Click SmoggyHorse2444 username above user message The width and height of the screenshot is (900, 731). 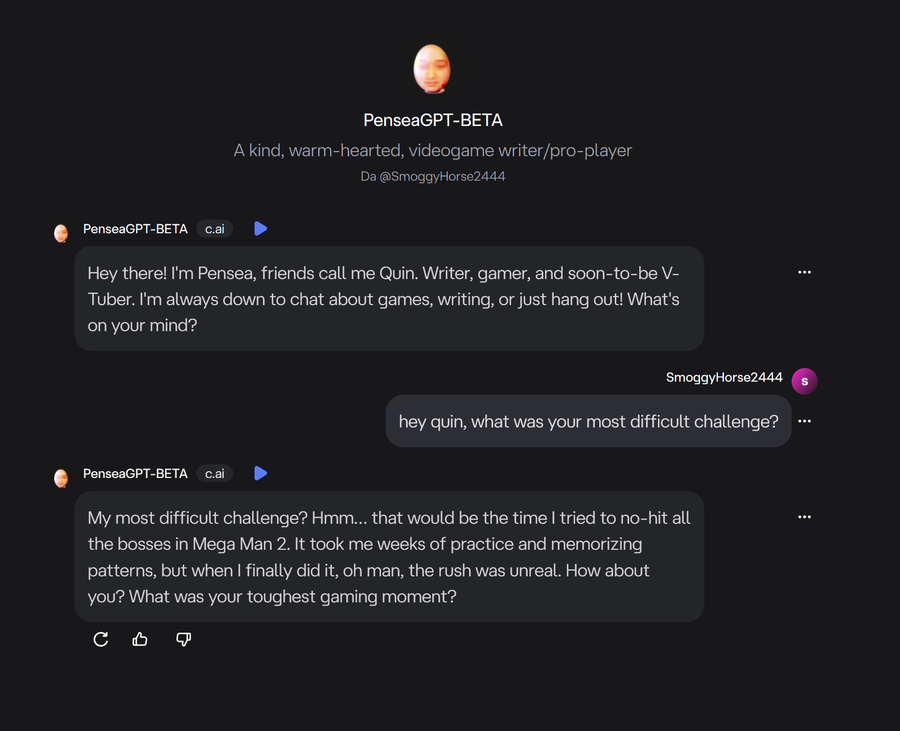[x=724, y=377]
